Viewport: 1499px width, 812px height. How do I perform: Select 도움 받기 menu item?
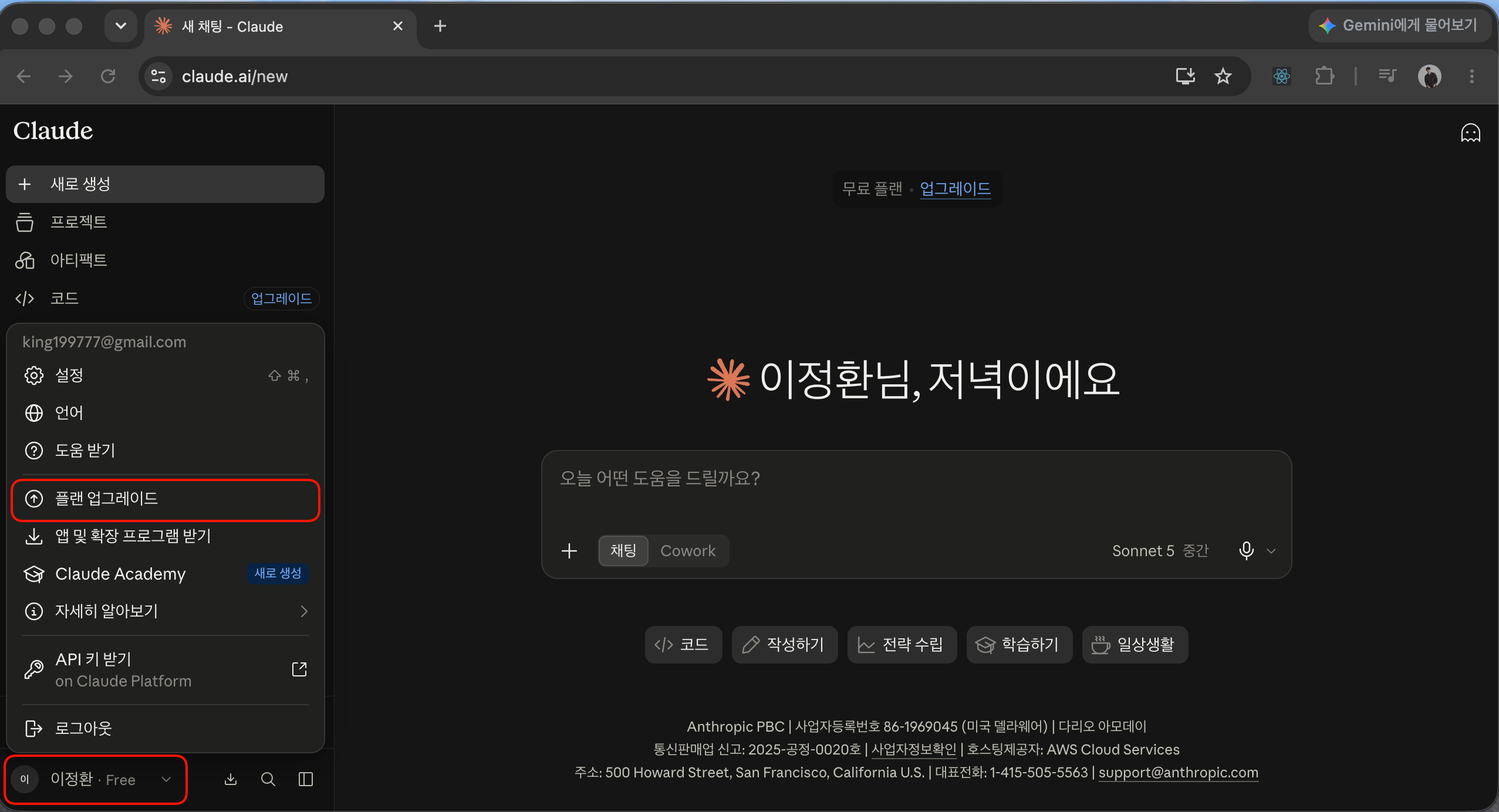pyautogui.click(x=166, y=451)
